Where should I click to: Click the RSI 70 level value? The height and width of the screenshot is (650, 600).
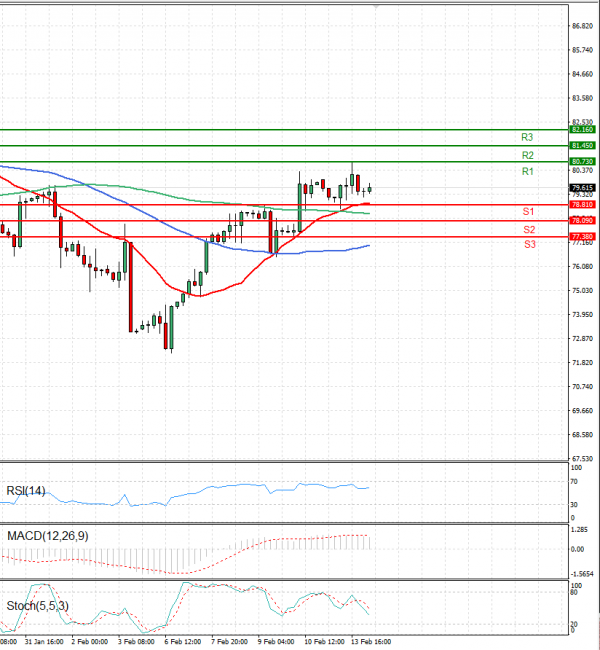click(x=574, y=482)
